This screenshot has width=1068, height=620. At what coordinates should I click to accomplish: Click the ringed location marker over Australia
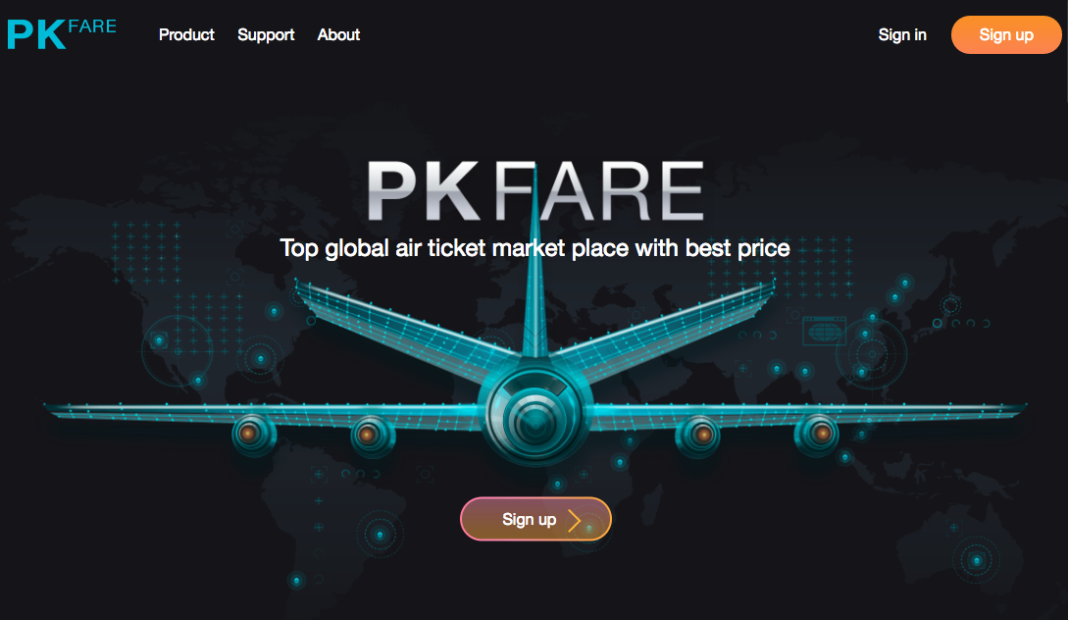(976, 559)
